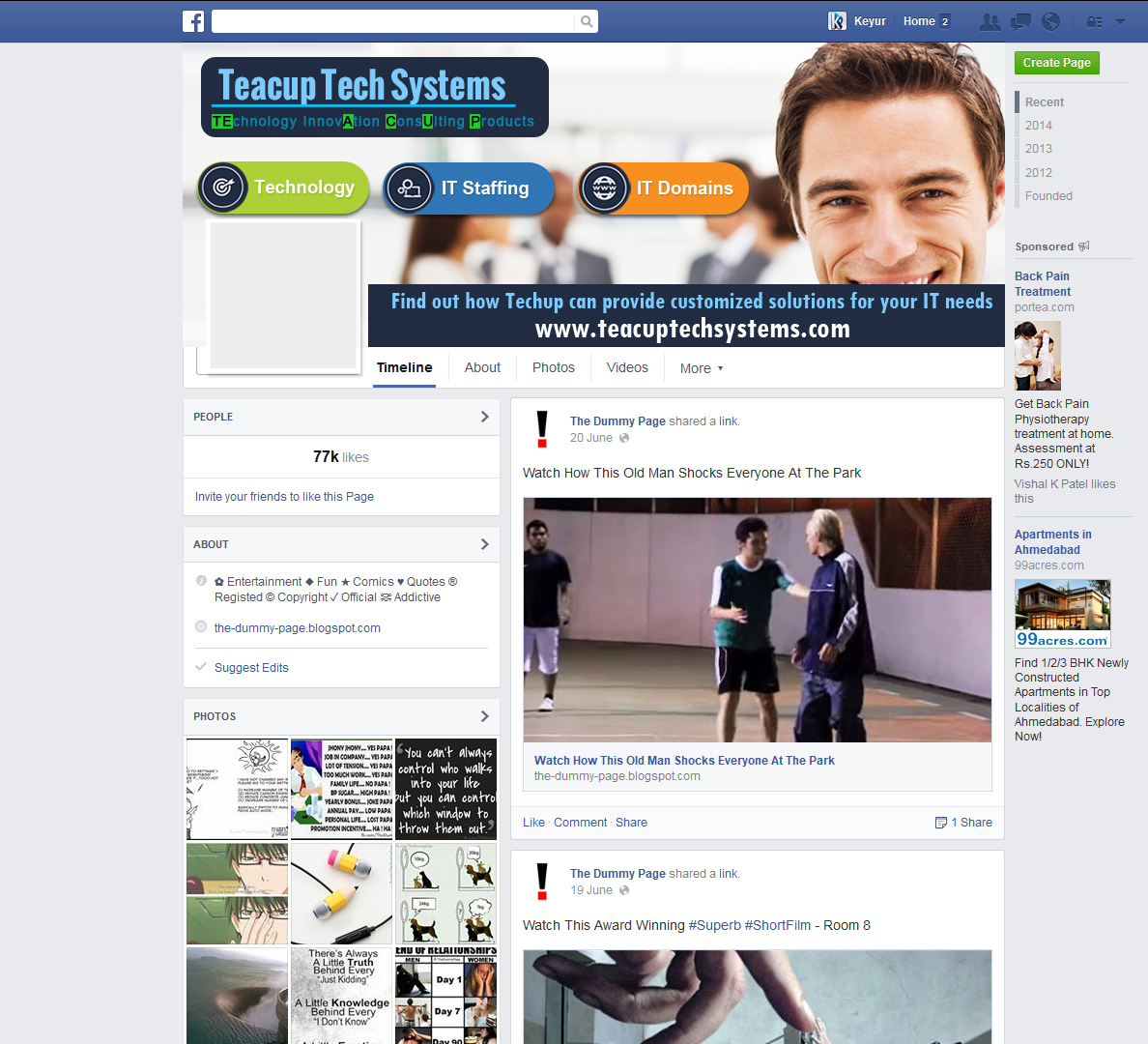Check notifications via the globe icon
This screenshot has height=1044, width=1148.
(1050, 20)
